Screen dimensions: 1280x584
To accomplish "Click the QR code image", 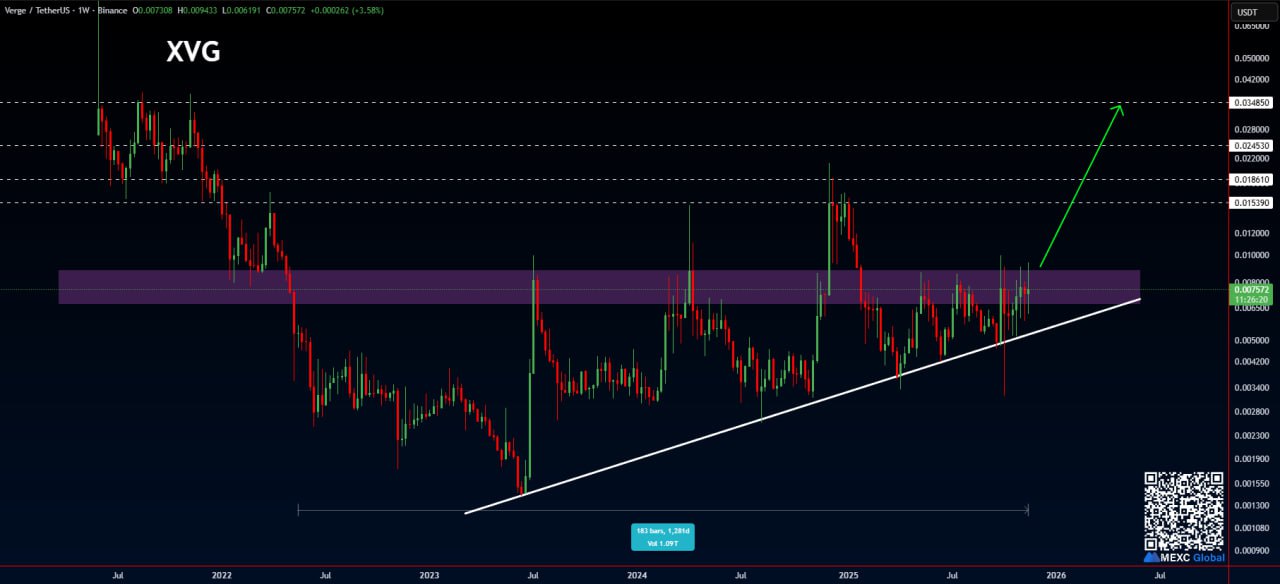I will [x=1184, y=510].
